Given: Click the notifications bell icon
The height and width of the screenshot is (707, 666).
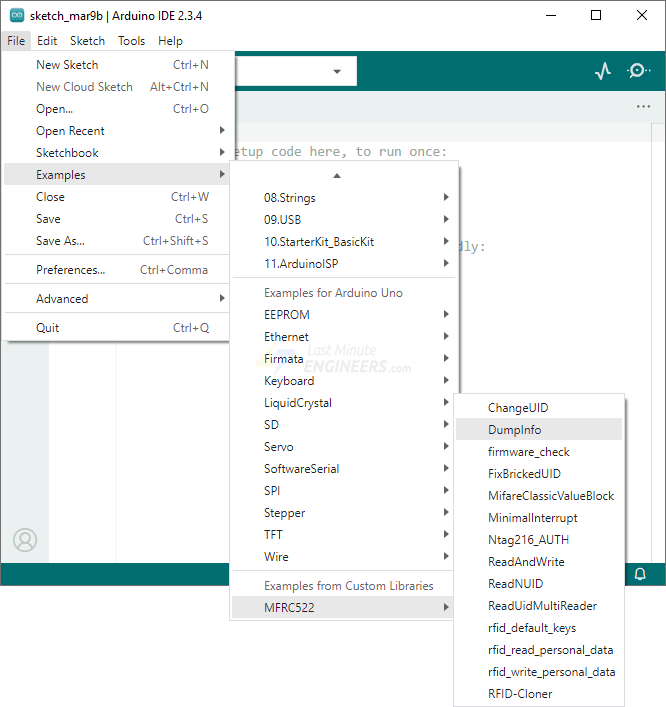Looking at the screenshot, I should tap(640, 574).
